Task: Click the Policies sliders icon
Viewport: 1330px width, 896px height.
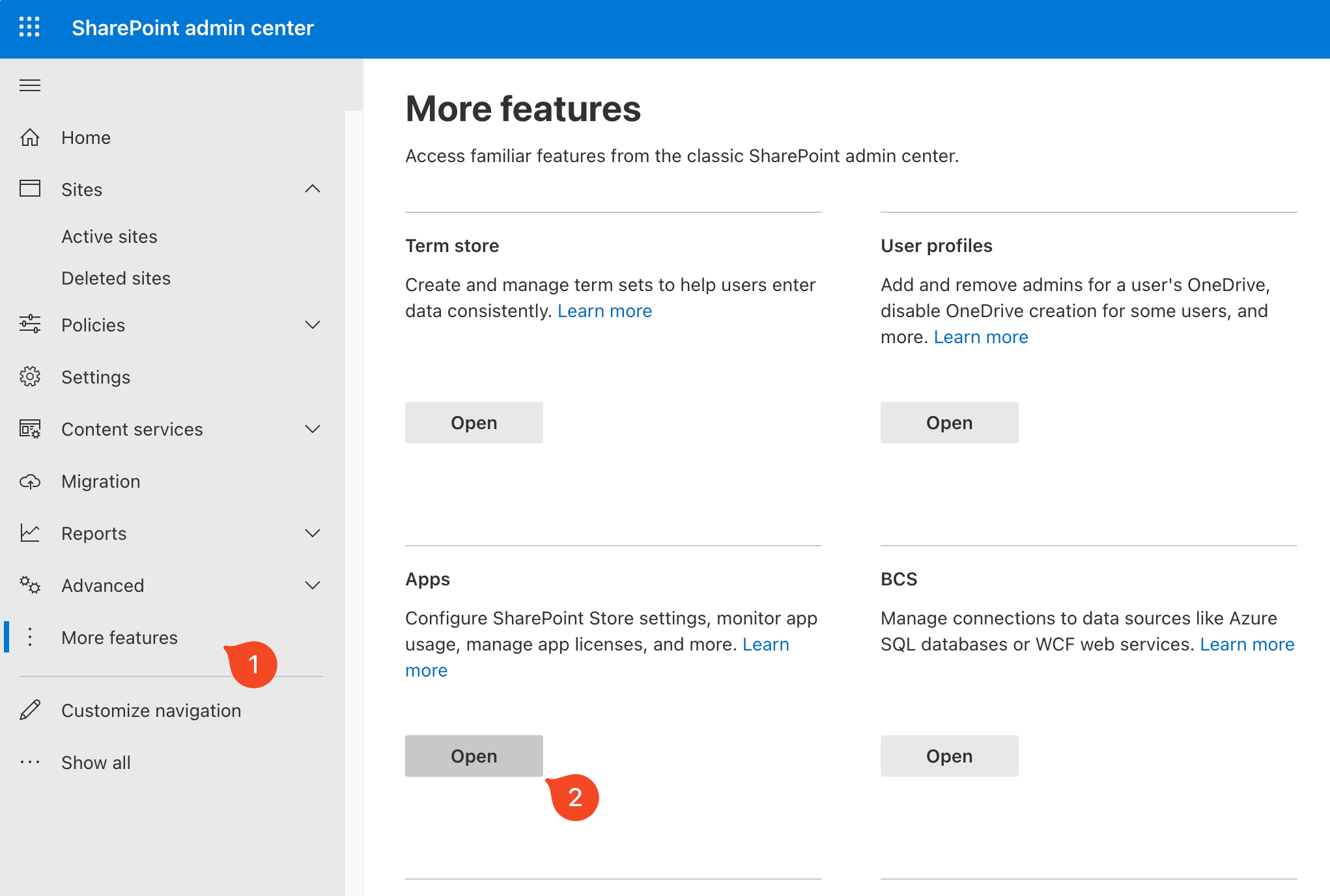Action: click(x=30, y=324)
